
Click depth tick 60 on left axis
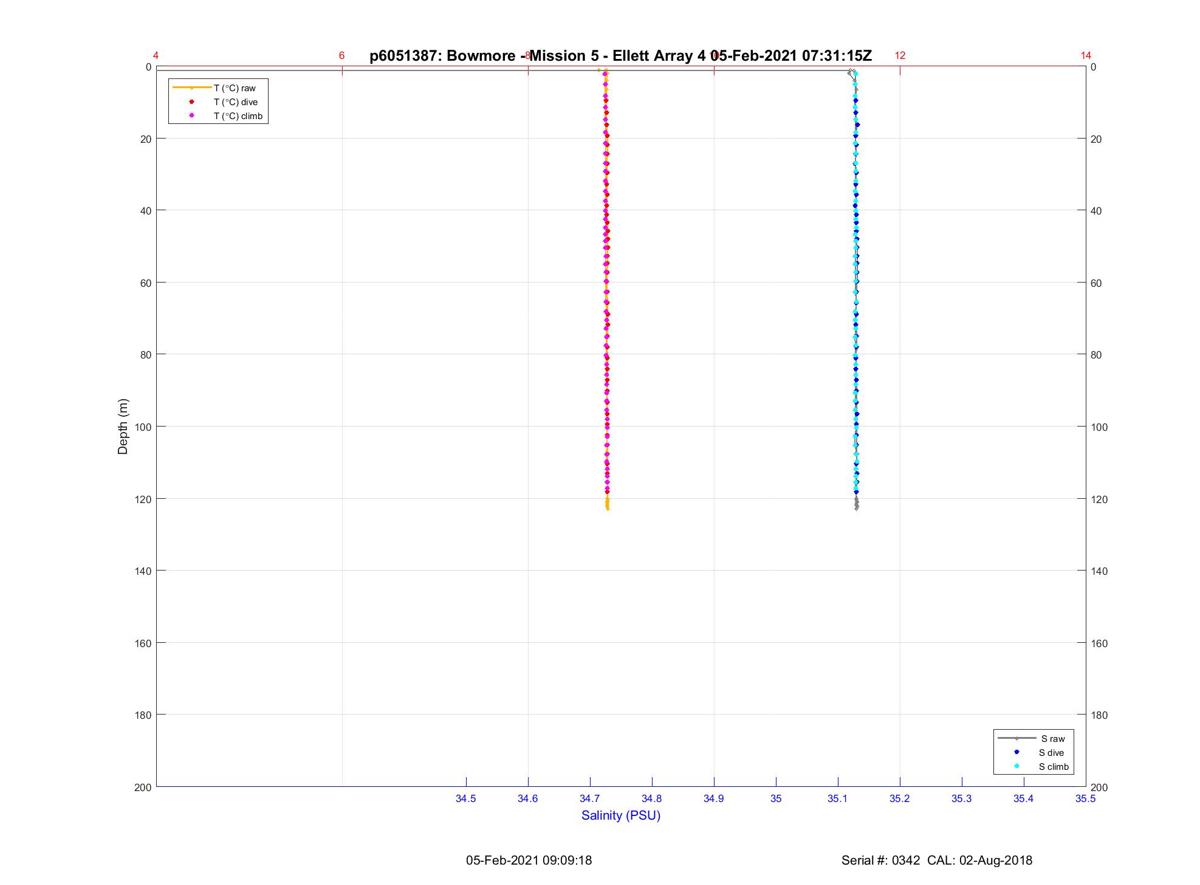pyautogui.click(x=145, y=283)
